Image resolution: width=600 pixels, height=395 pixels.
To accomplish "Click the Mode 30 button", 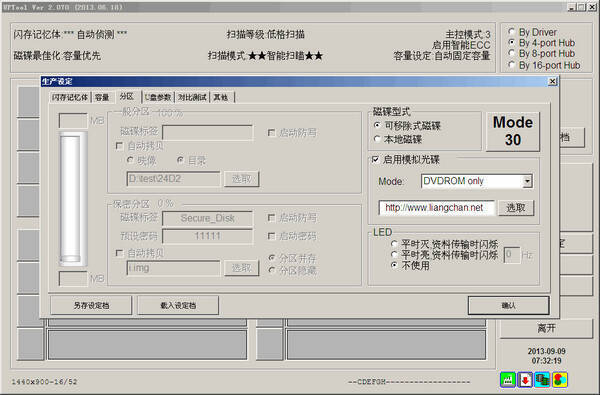I will 513,131.
